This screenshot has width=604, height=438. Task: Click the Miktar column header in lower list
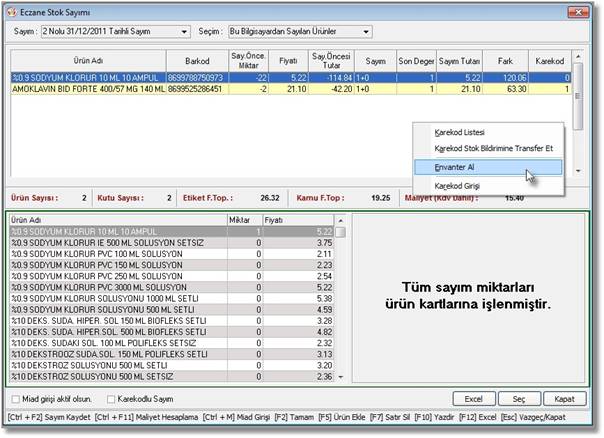pos(240,218)
